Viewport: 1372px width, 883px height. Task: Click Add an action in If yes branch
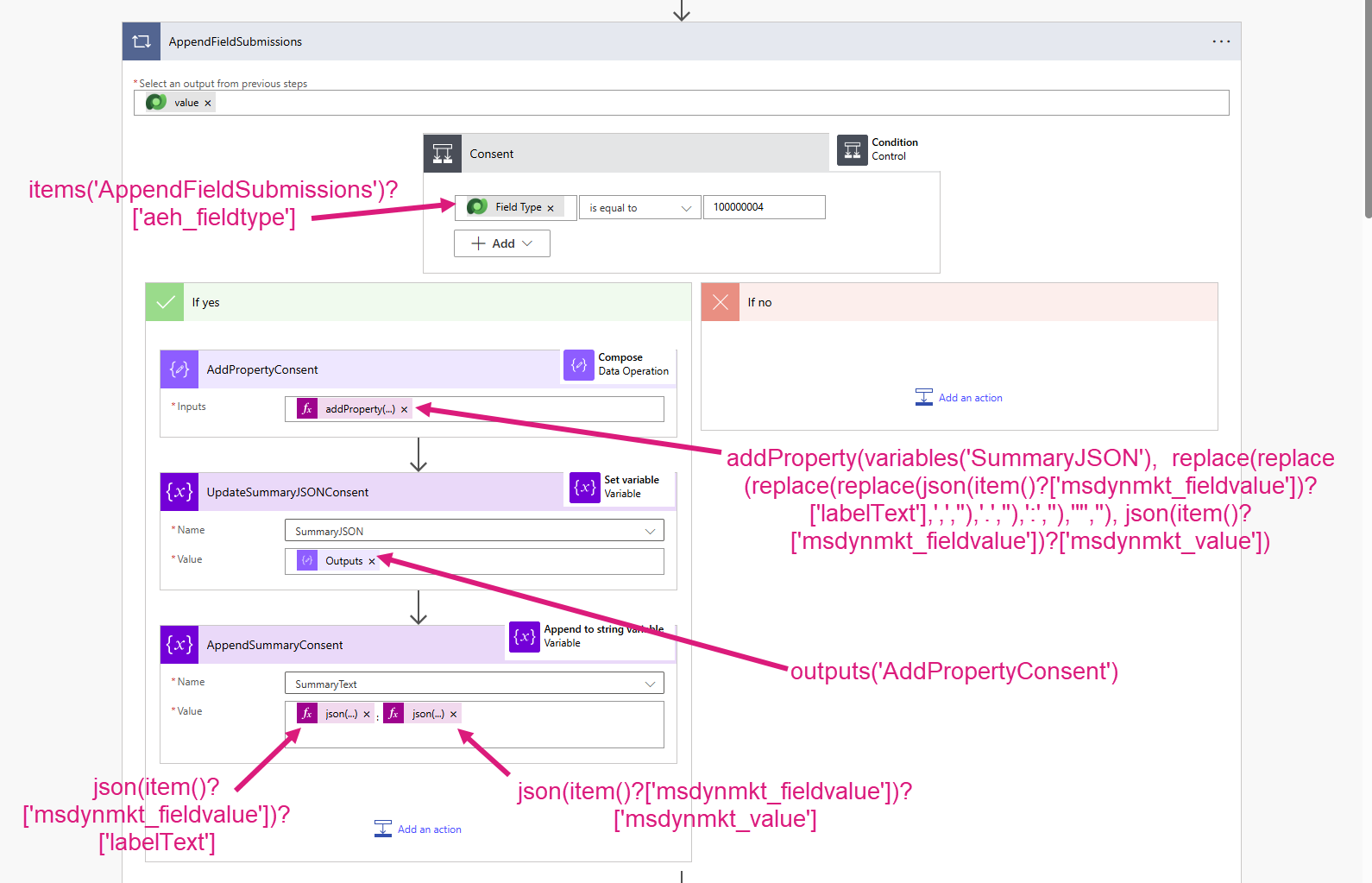tap(419, 829)
